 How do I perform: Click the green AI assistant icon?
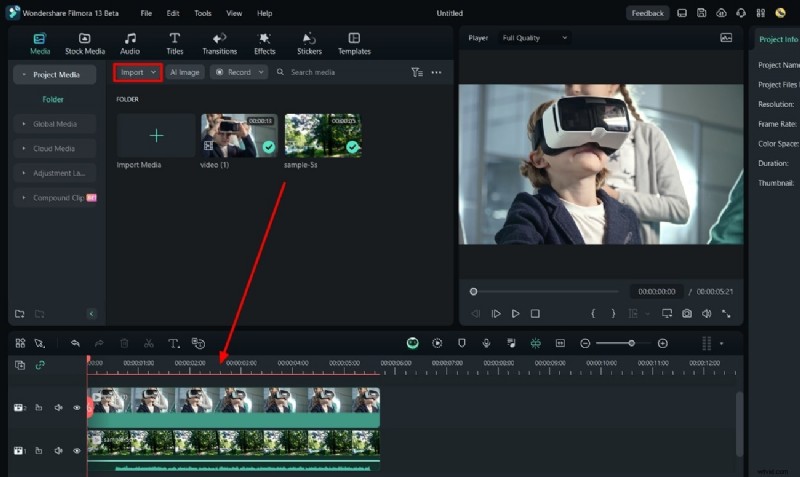click(412, 343)
